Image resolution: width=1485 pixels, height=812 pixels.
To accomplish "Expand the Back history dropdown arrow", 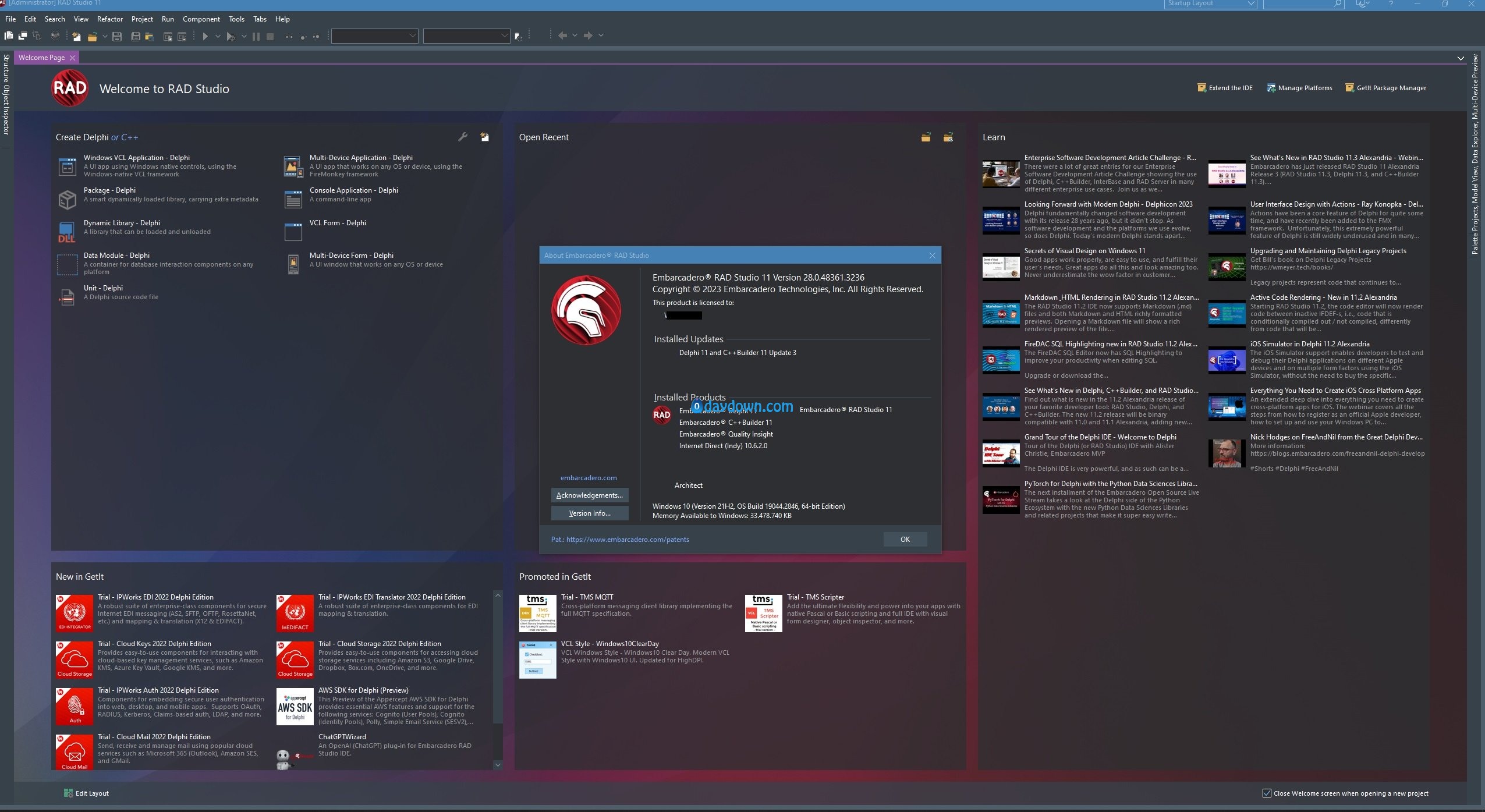I will (x=575, y=36).
